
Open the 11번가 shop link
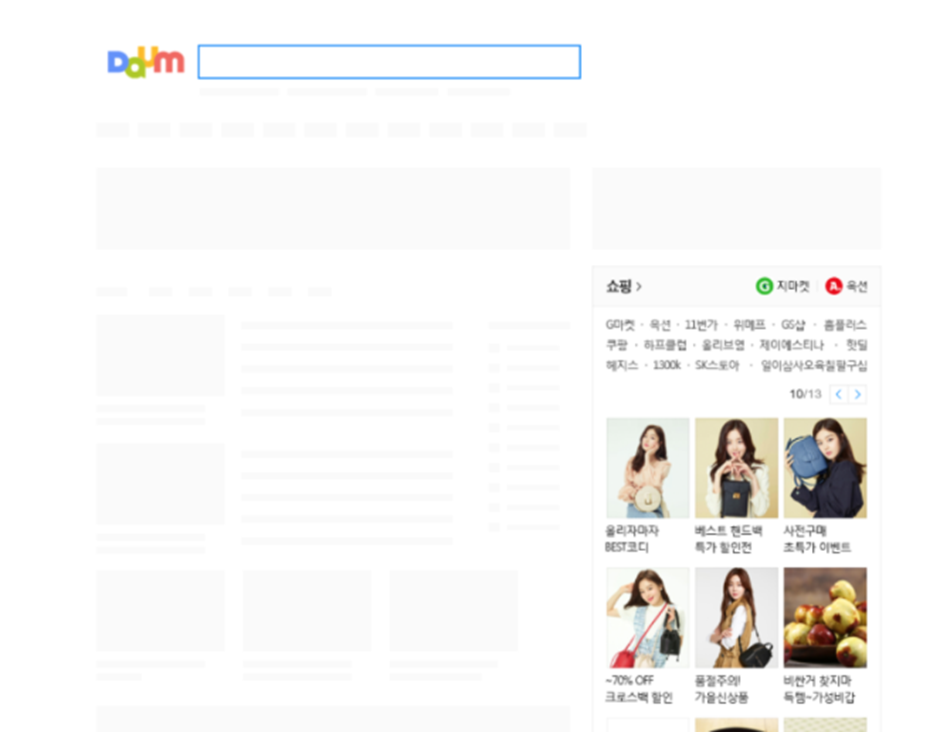pyautogui.click(x=701, y=324)
